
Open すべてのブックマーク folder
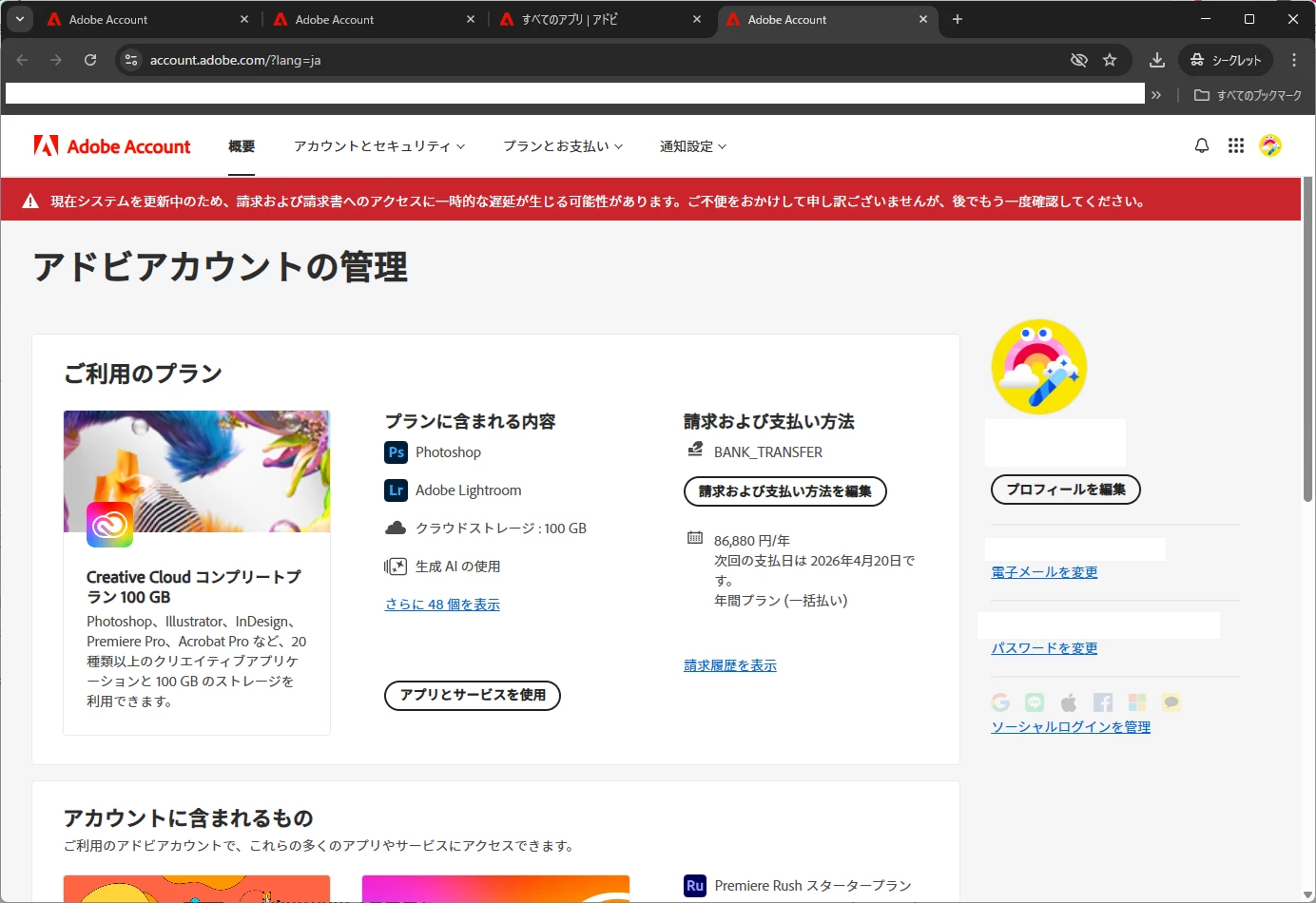pyautogui.click(x=1248, y=95)
